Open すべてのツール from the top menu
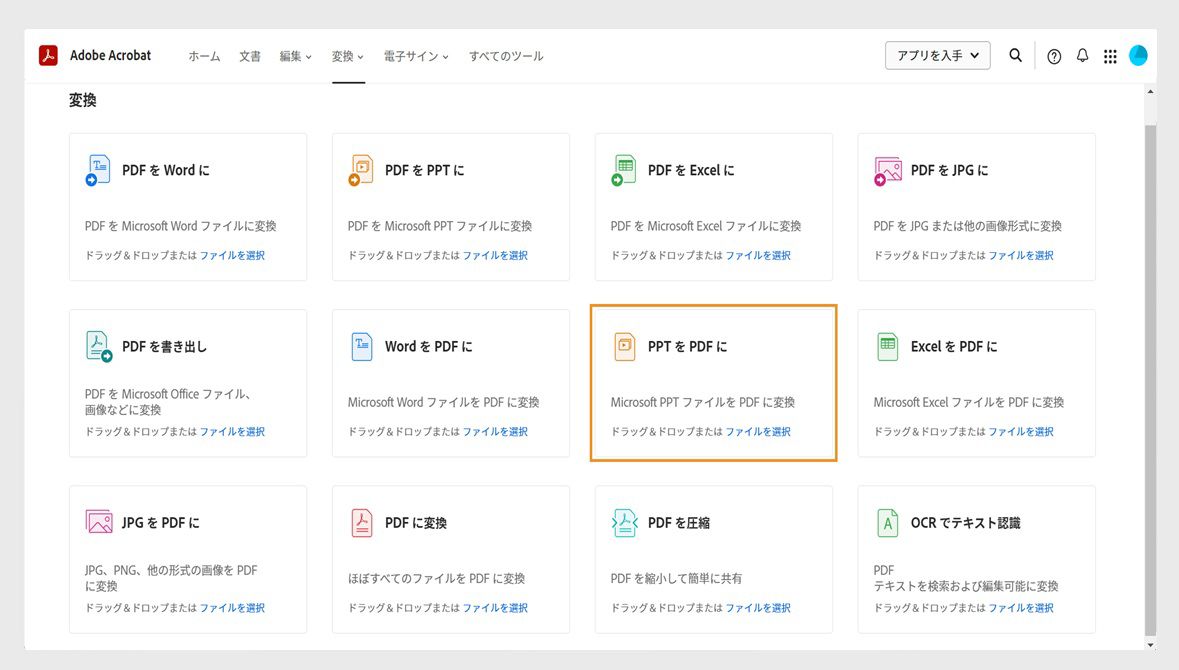This screenshot has width=1179, height=670. click(x=508, y=56)
